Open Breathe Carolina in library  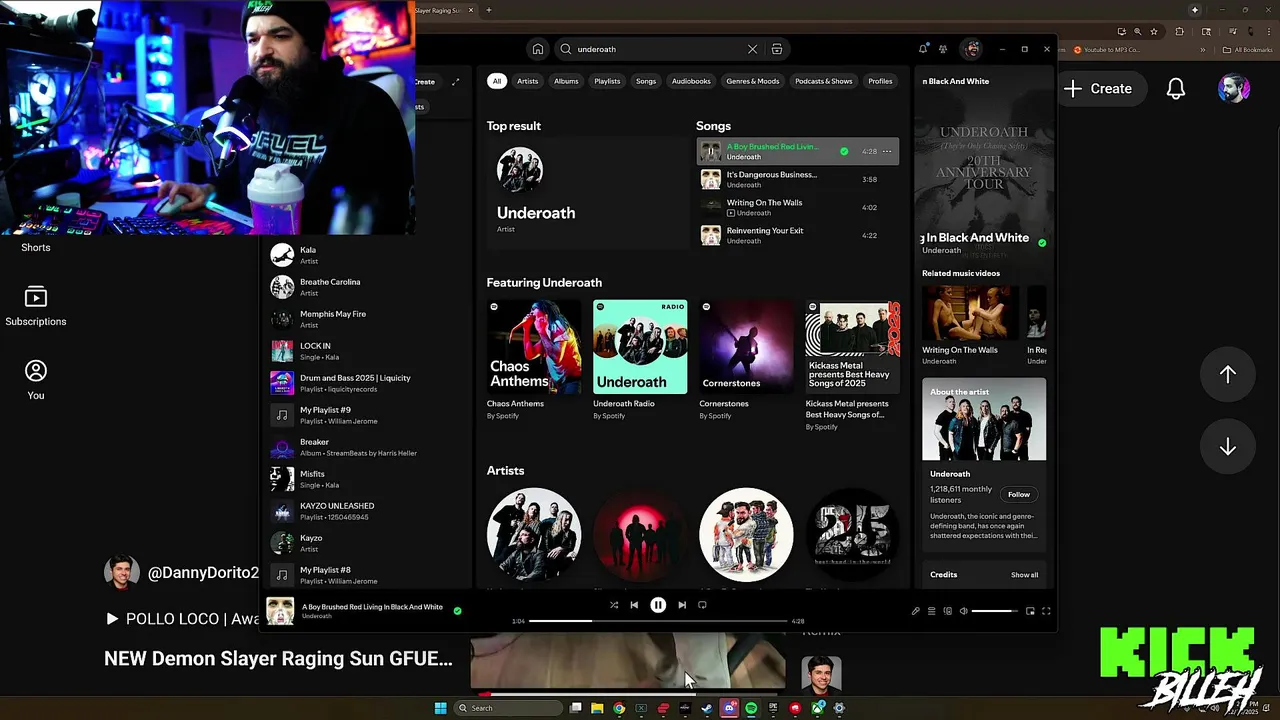pyautogui.click(x=367, y=287)
